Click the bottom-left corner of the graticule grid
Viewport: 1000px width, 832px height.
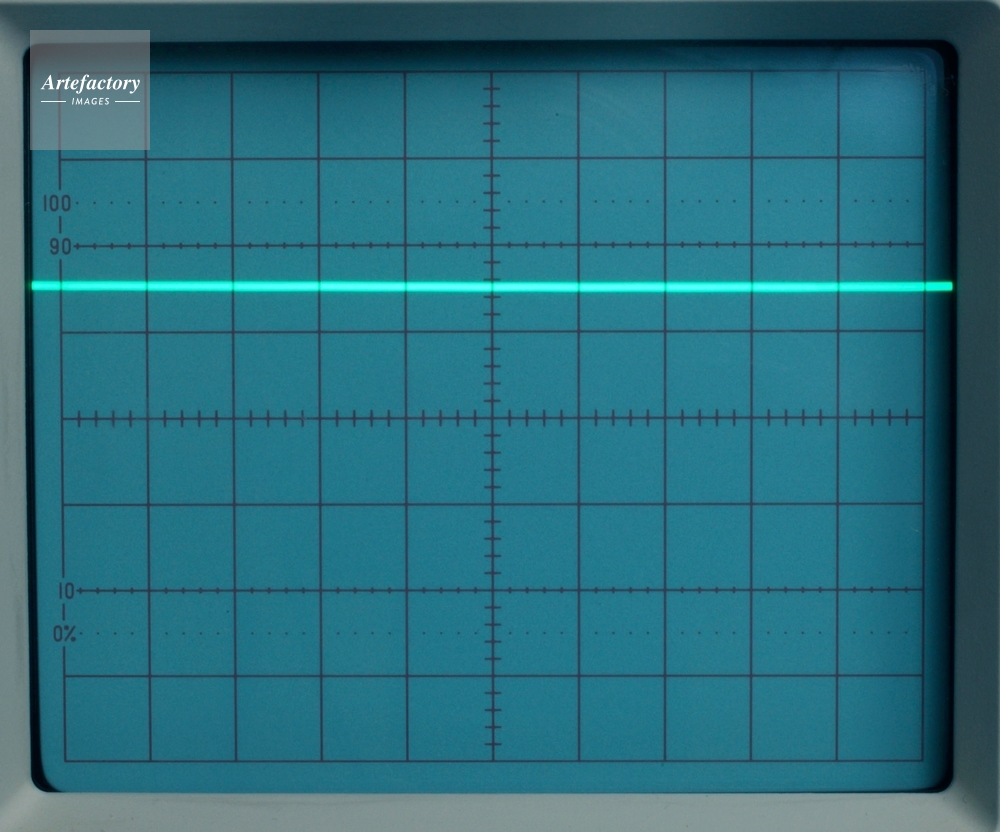[x=66, y=761]
